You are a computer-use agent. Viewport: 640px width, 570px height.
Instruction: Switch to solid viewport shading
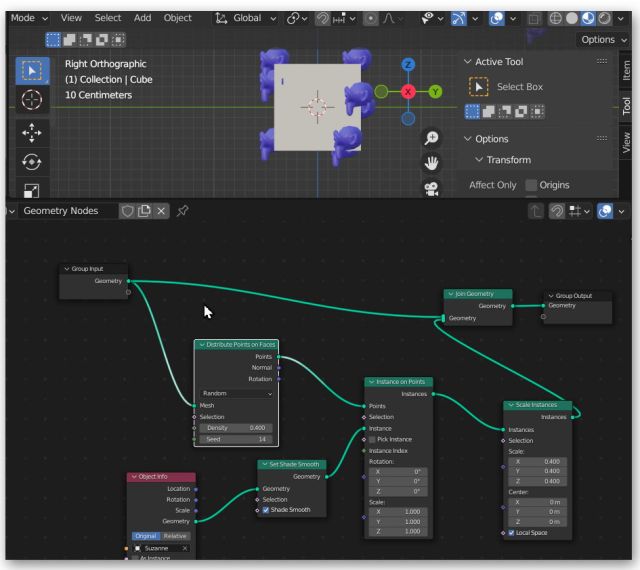tap(572, 18)
